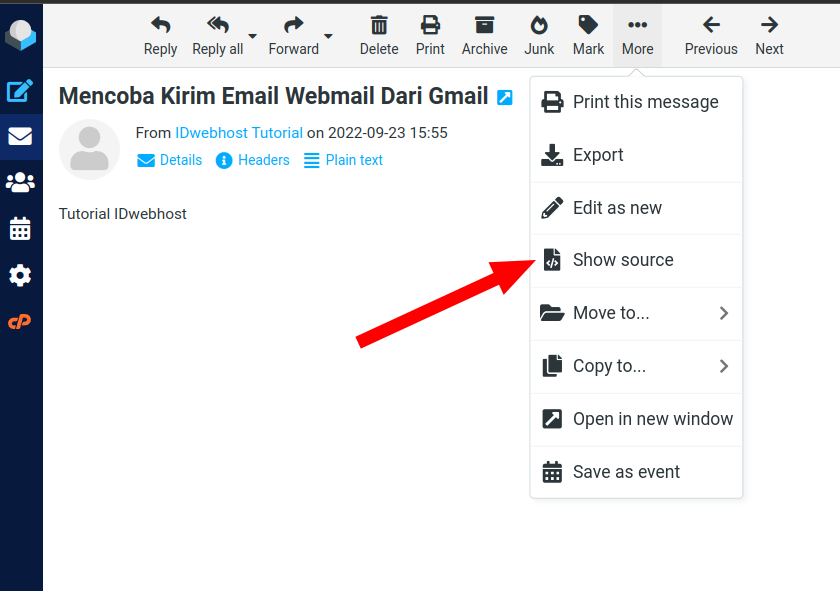Image resolution: width=840 pixels, height=591 pixels.
Task: Click the cPanel icon in sidebar
Action: [20, 321]
